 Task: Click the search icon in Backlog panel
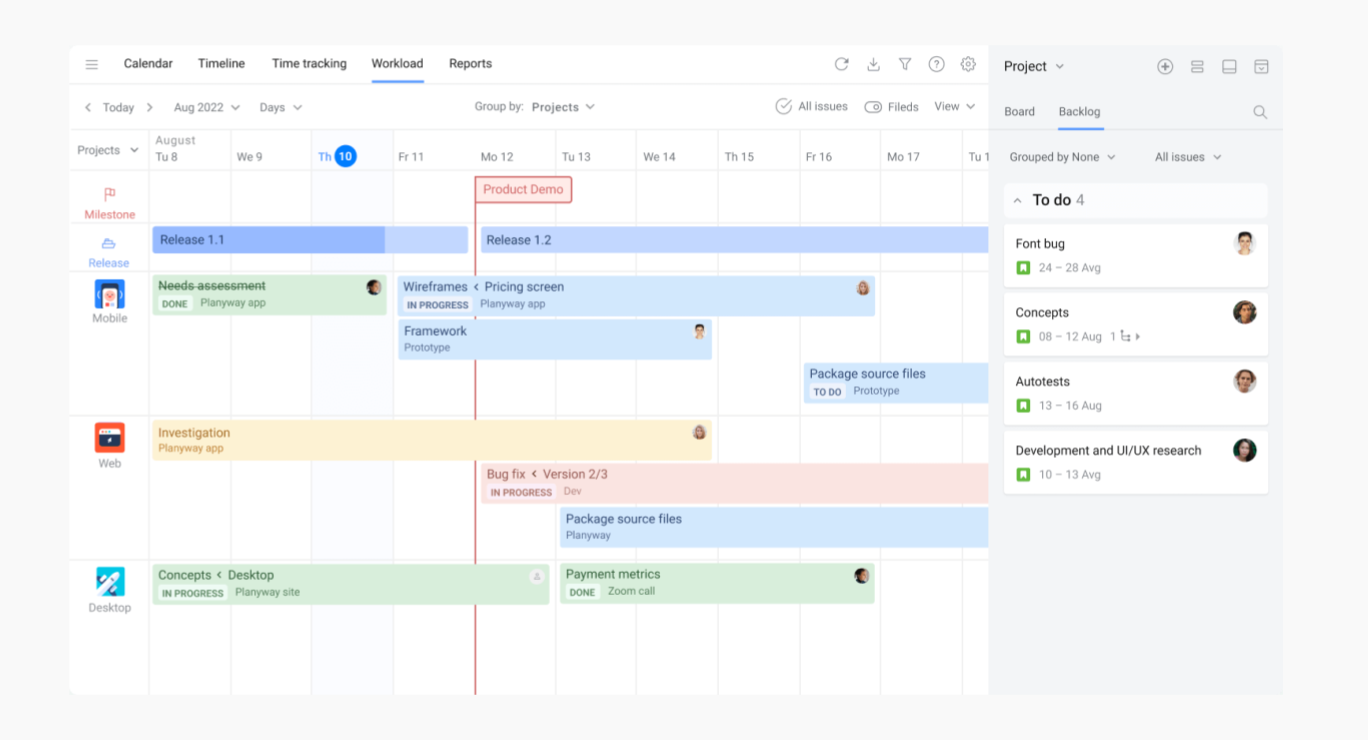1260,112
